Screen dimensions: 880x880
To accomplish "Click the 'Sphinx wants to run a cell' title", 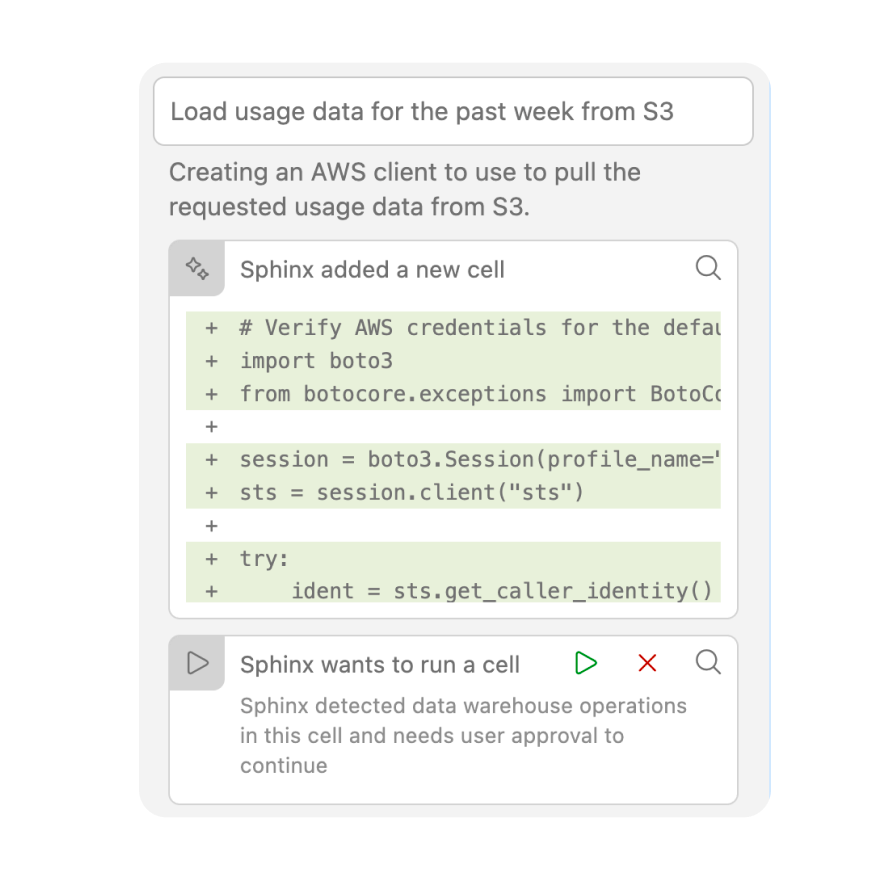I will click(380, 665).
